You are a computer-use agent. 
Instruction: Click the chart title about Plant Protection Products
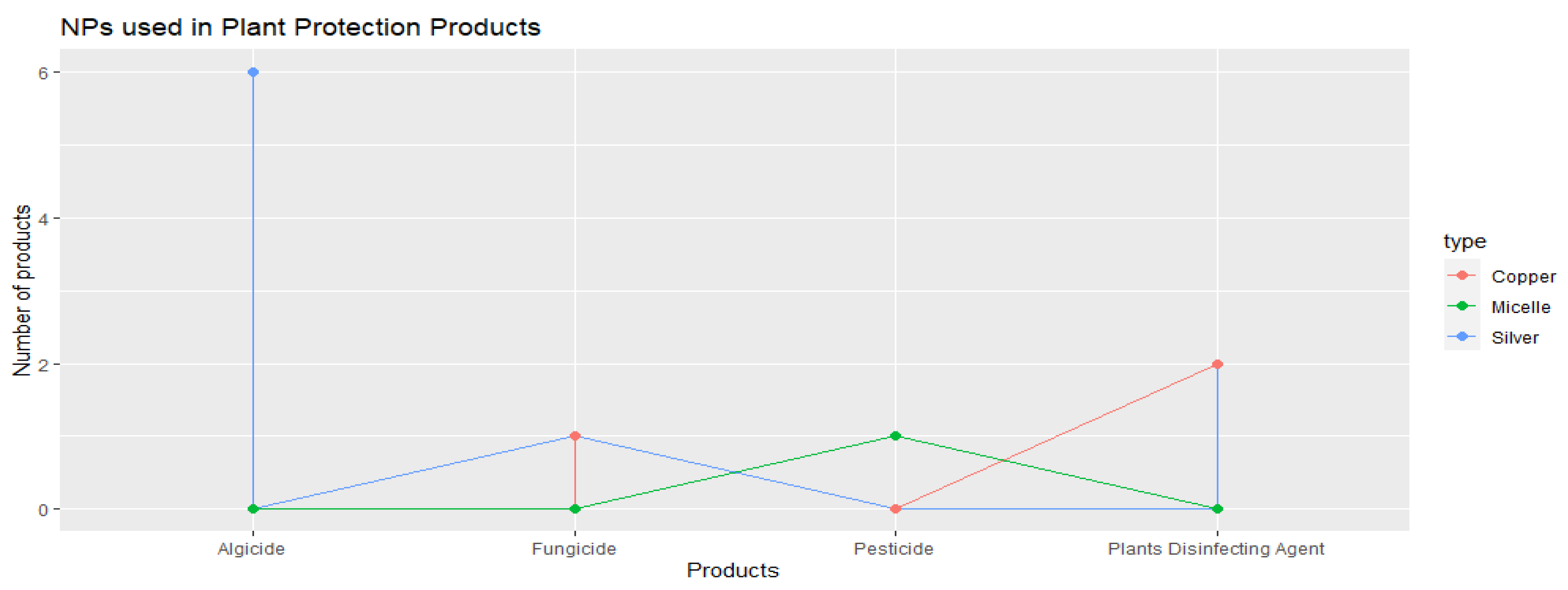point(300,27)
